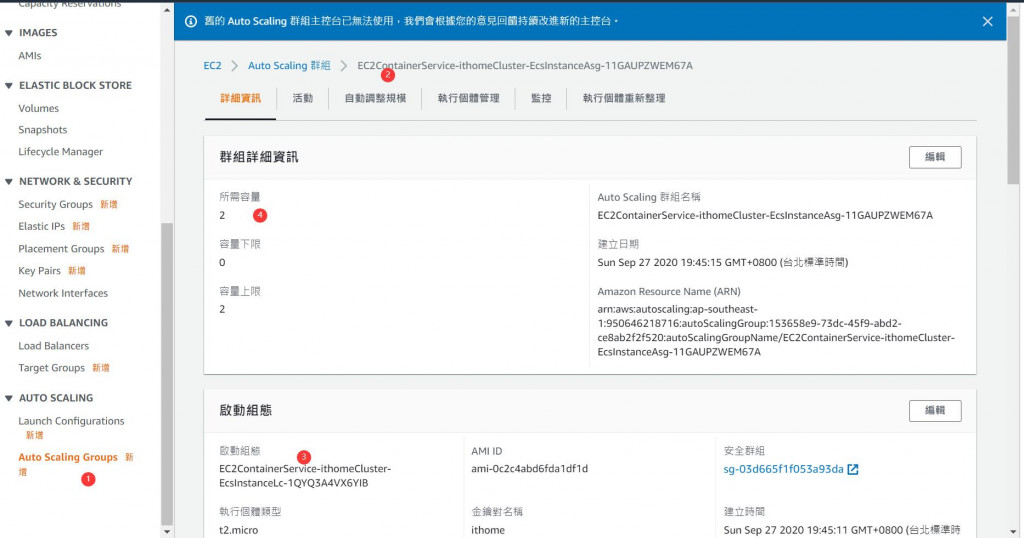Image resolution: width=1024 pixels, height=538 pixels.
Task: Click sidebar scroll down arrow
Action: [167, 531]
